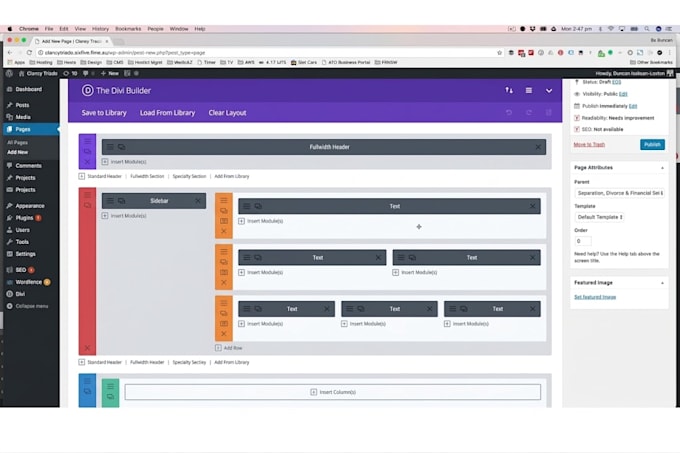Insert module under the Sidebar module
Image resolution: width=680 pixels, height=453 pixels.
coord(124,215)
